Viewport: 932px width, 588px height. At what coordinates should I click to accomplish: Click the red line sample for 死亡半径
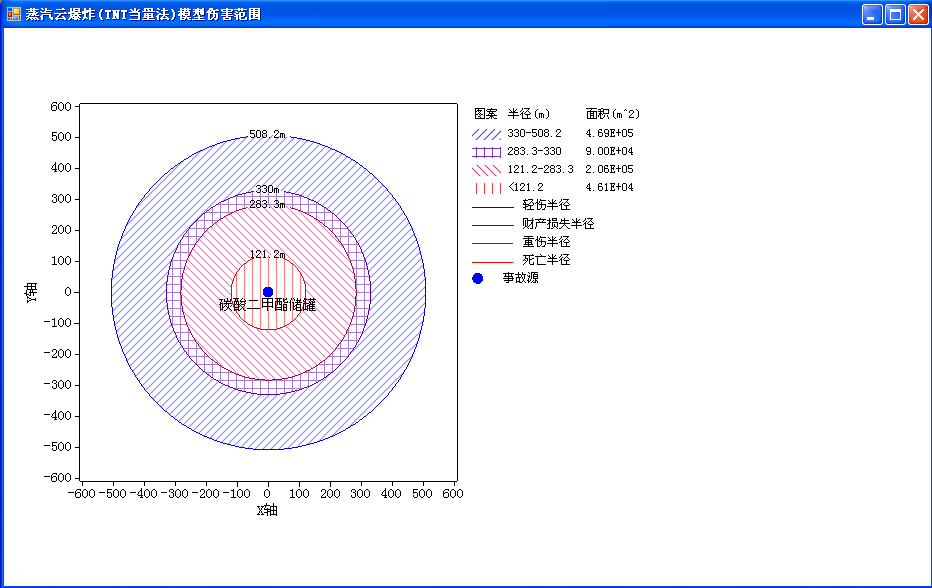pyautogui.click(x=493, y=262)
